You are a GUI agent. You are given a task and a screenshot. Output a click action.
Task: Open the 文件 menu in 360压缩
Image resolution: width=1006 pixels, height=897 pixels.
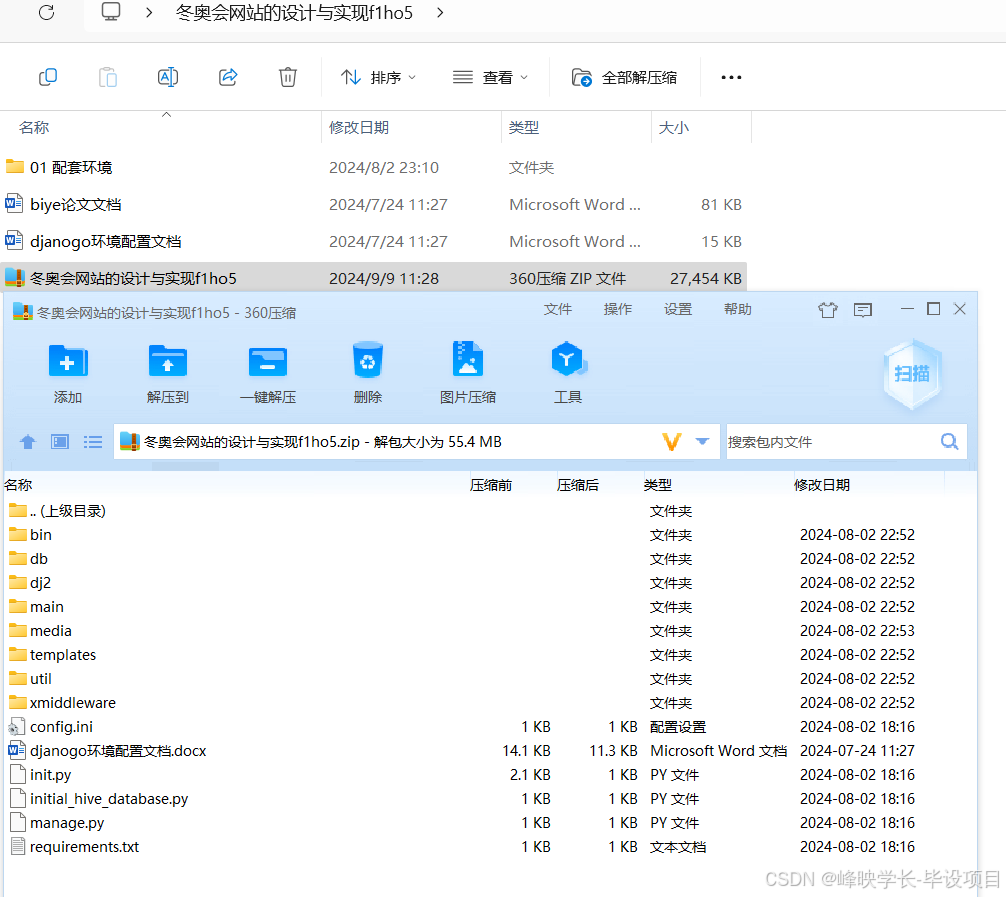(557, 309)
